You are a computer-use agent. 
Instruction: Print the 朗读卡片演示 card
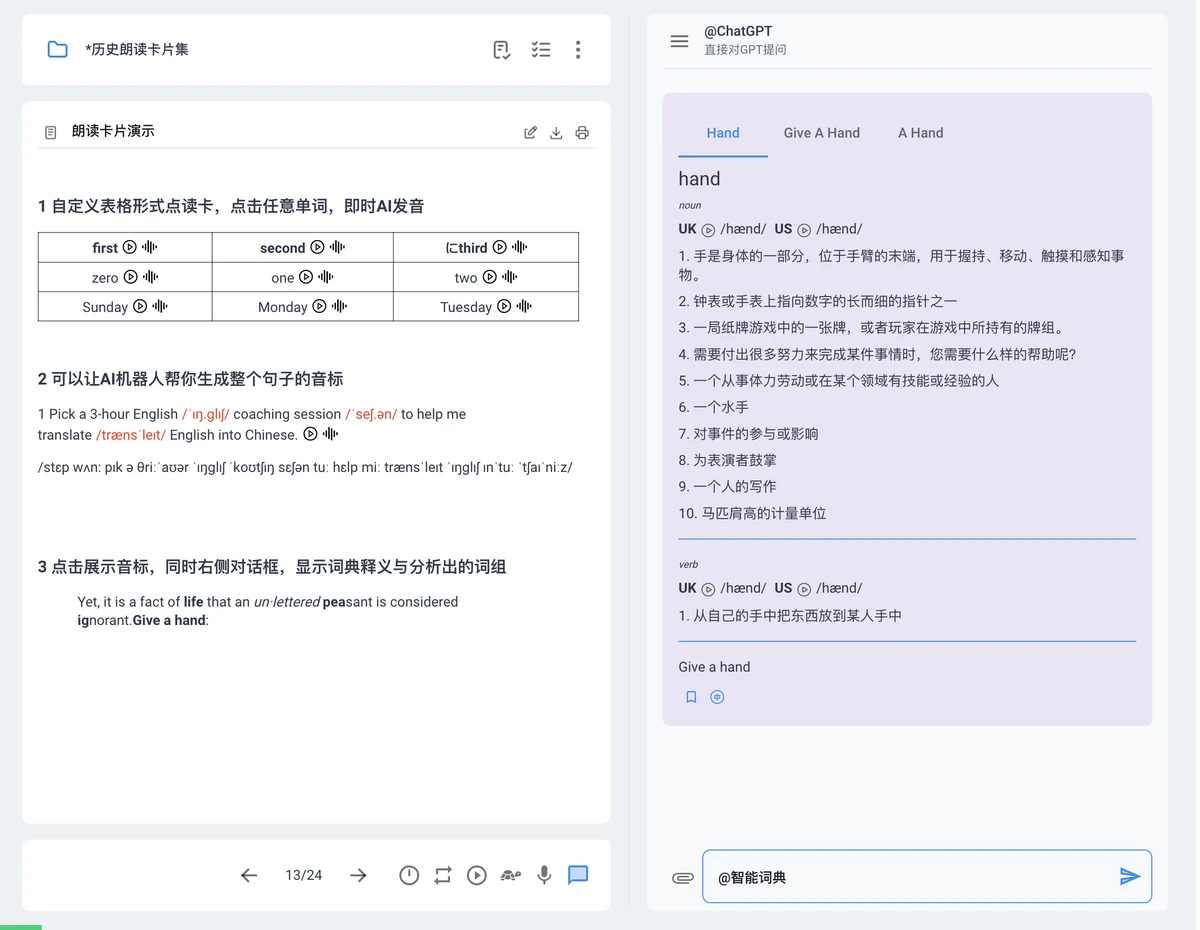(582, 133)
